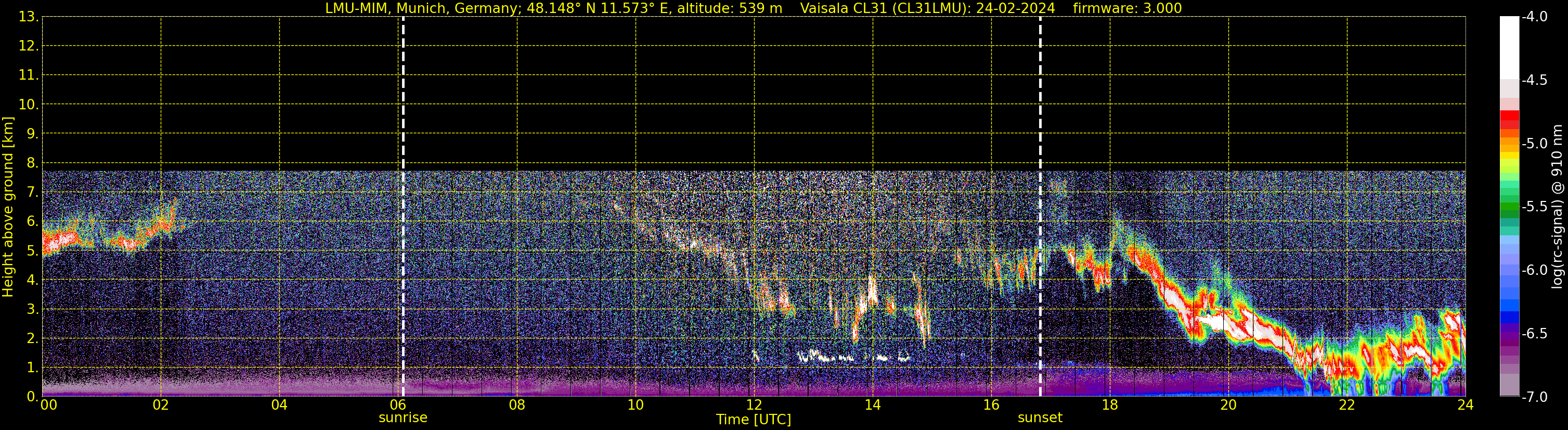
Task: Click the -7.0 colorbar tick label
Action: coord(1534,397)
